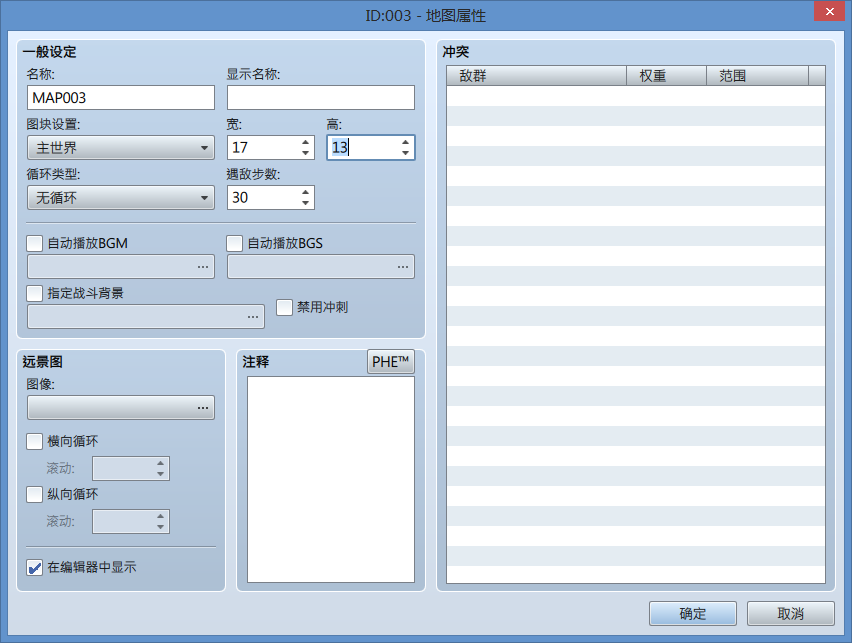Decrease the 高 value with down arrow
The height and width of the screenshot is (643, 852).
(x=405, y=153)
